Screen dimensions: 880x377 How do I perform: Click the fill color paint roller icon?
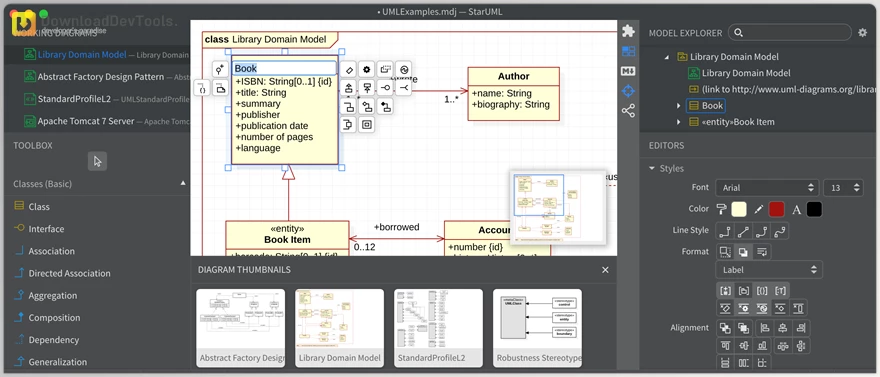coord(722,209)
